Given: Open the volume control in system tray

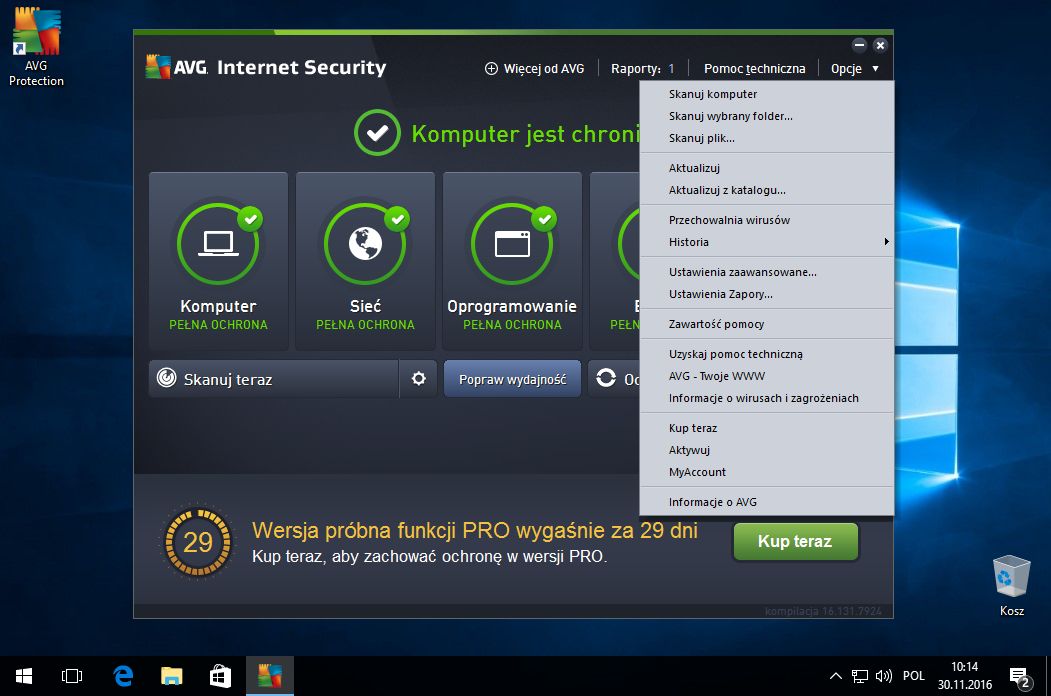Looking at the screenshot, I should pyautogui.click(x=883, y=676).
